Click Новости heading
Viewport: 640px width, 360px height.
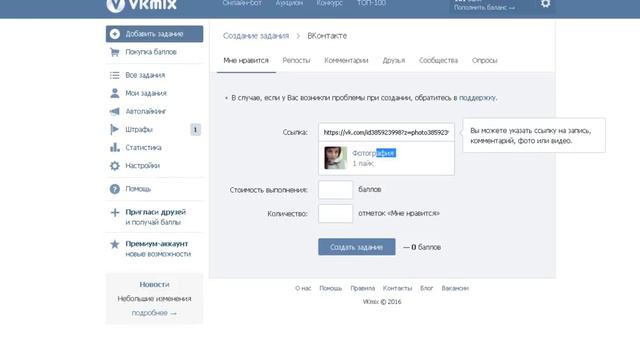(154, 284)
